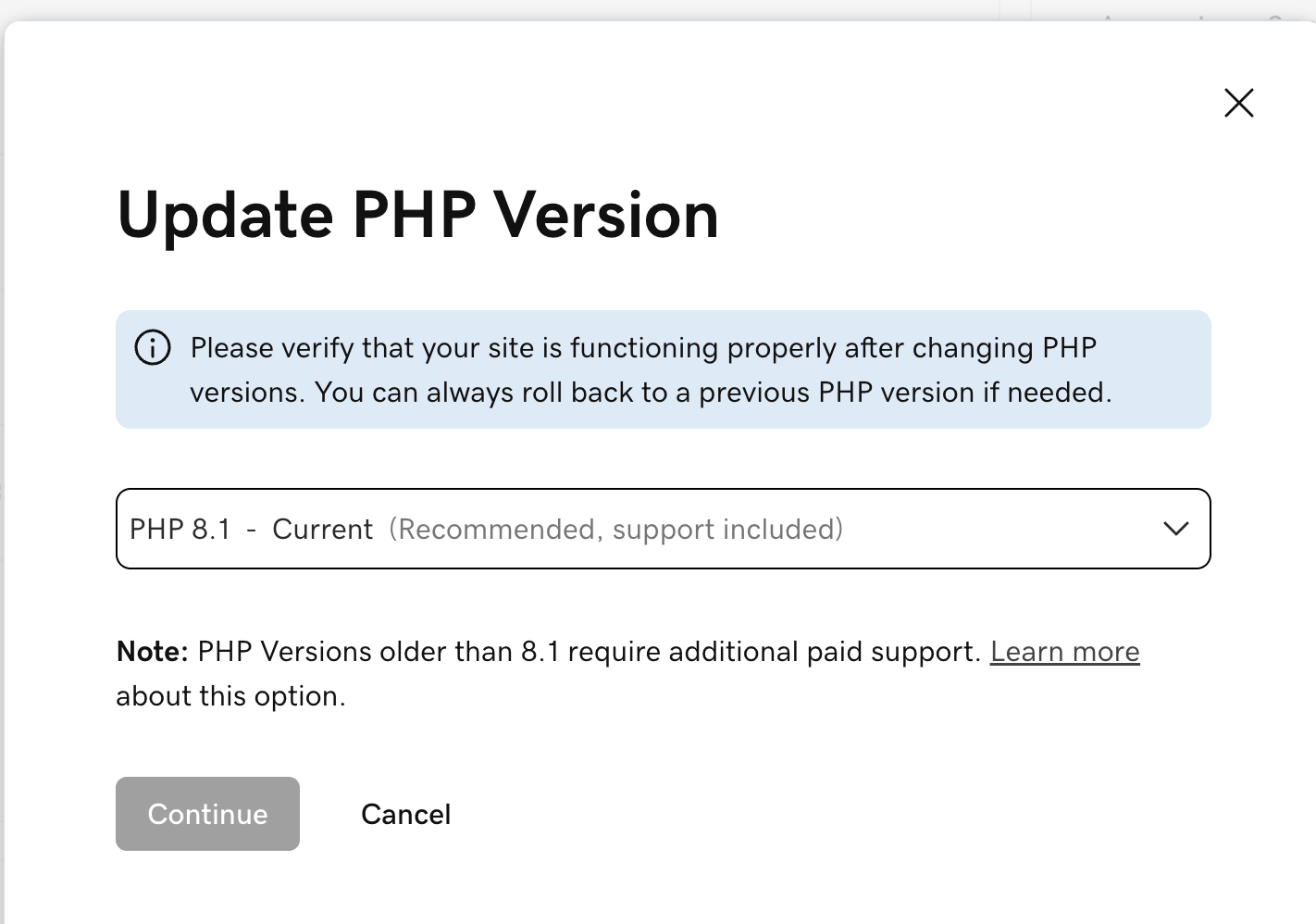
Task: Tap the info badge next to the verification message
Action: [x=152, y=347]
